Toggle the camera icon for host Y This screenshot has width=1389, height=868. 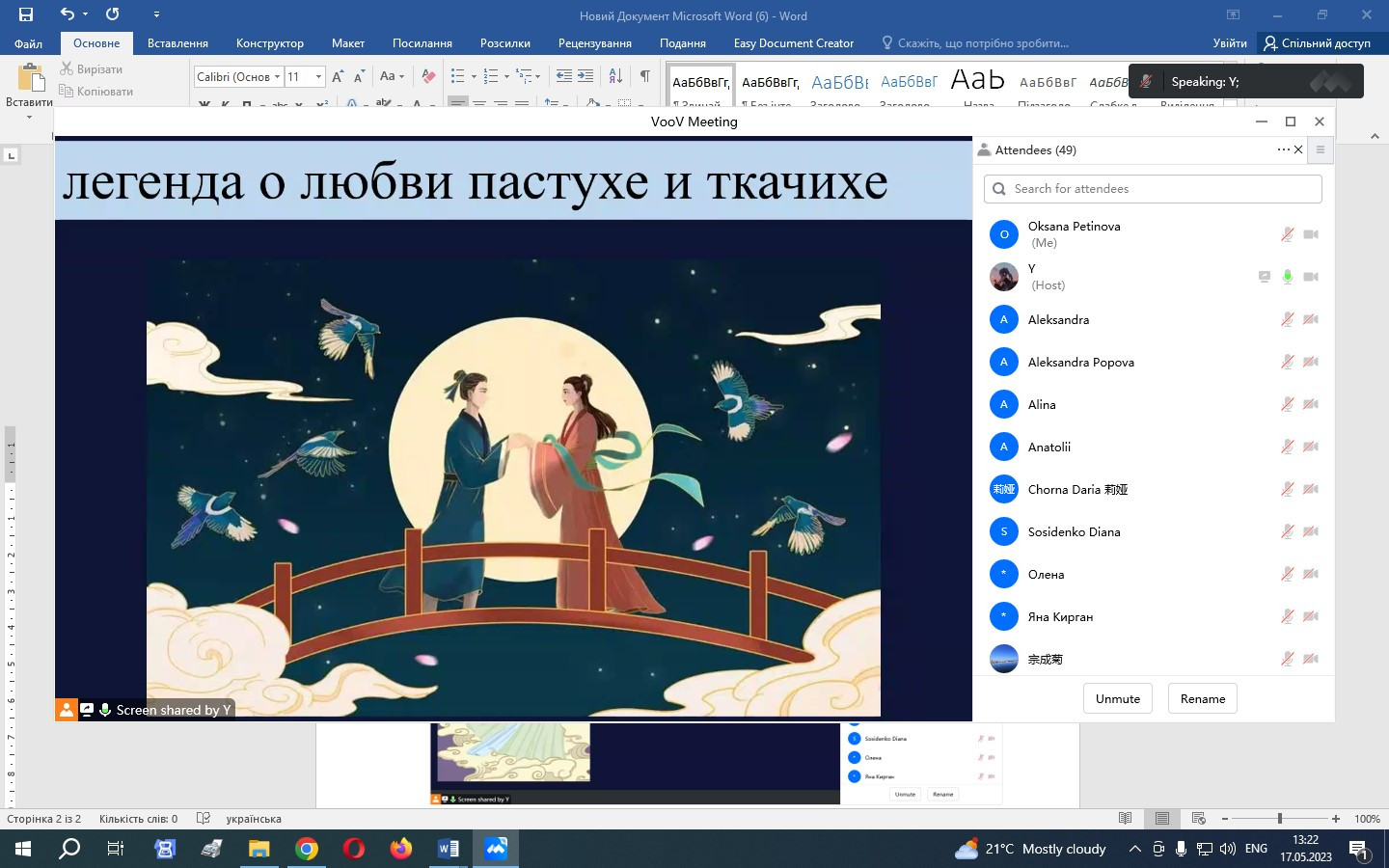coord(1310,277)
